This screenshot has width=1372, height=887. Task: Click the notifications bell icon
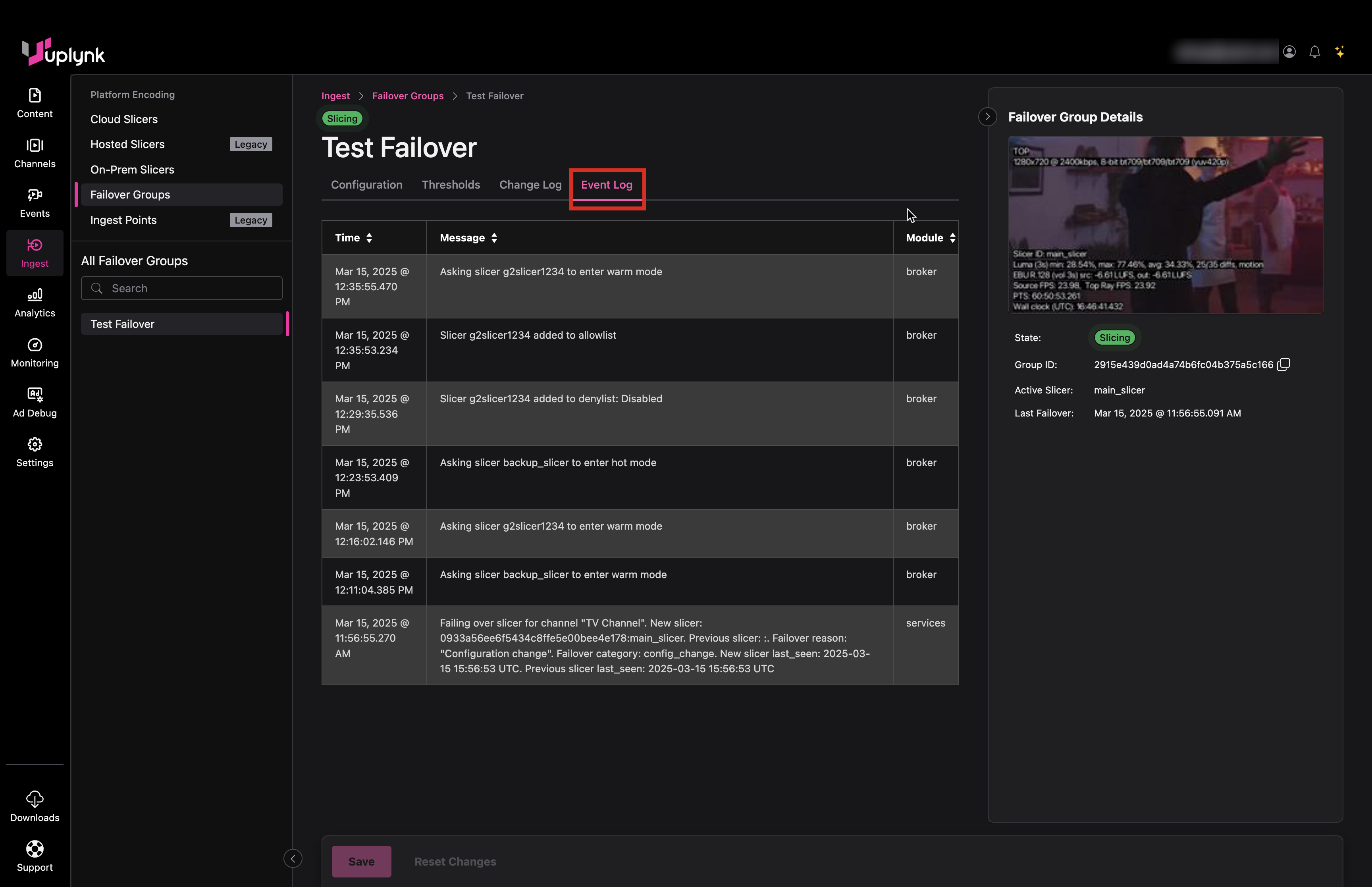pyautogui.click(x=1314, y=52)
